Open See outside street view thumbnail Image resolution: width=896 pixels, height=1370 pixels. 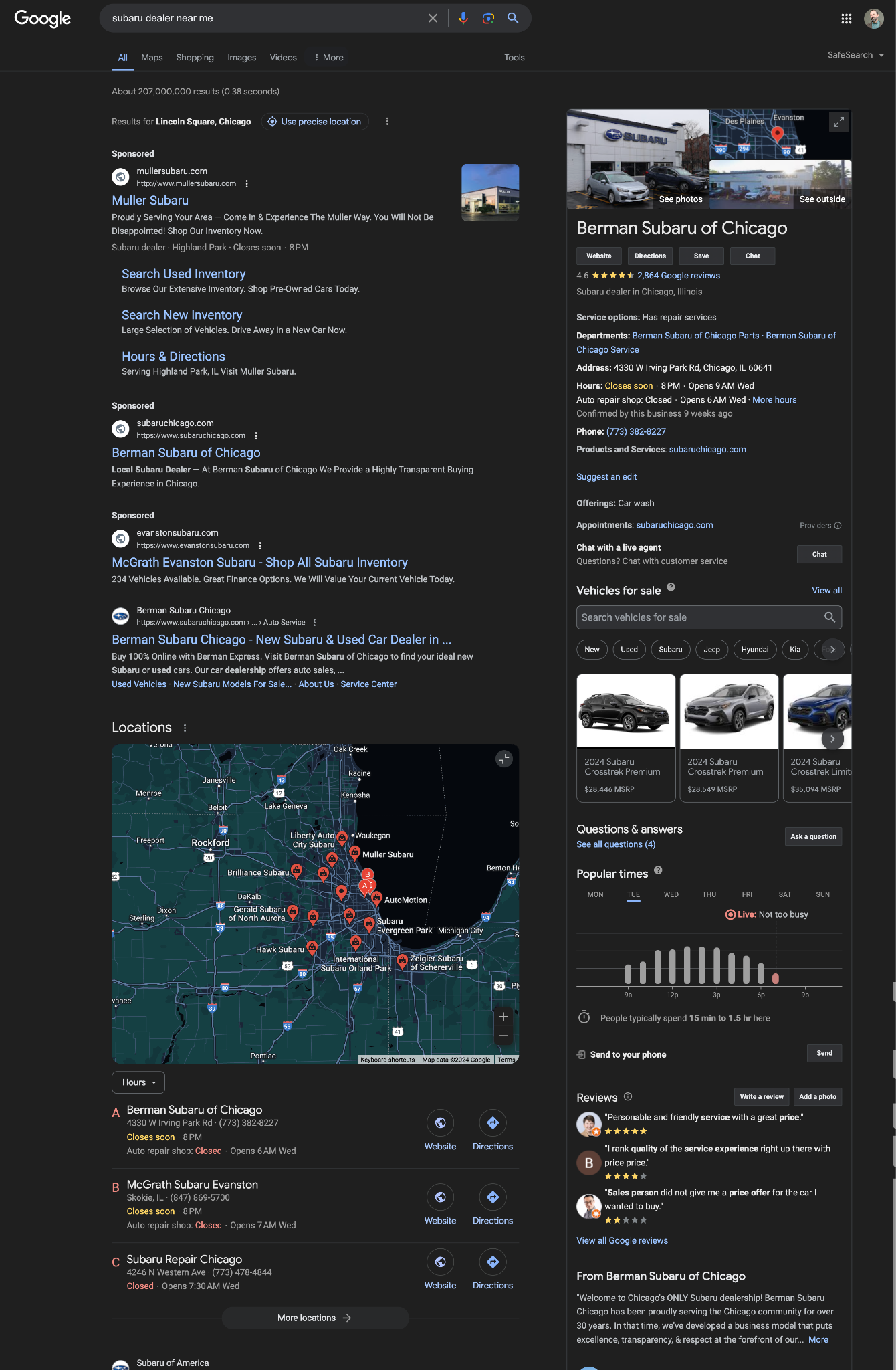(x=781, y=185)
